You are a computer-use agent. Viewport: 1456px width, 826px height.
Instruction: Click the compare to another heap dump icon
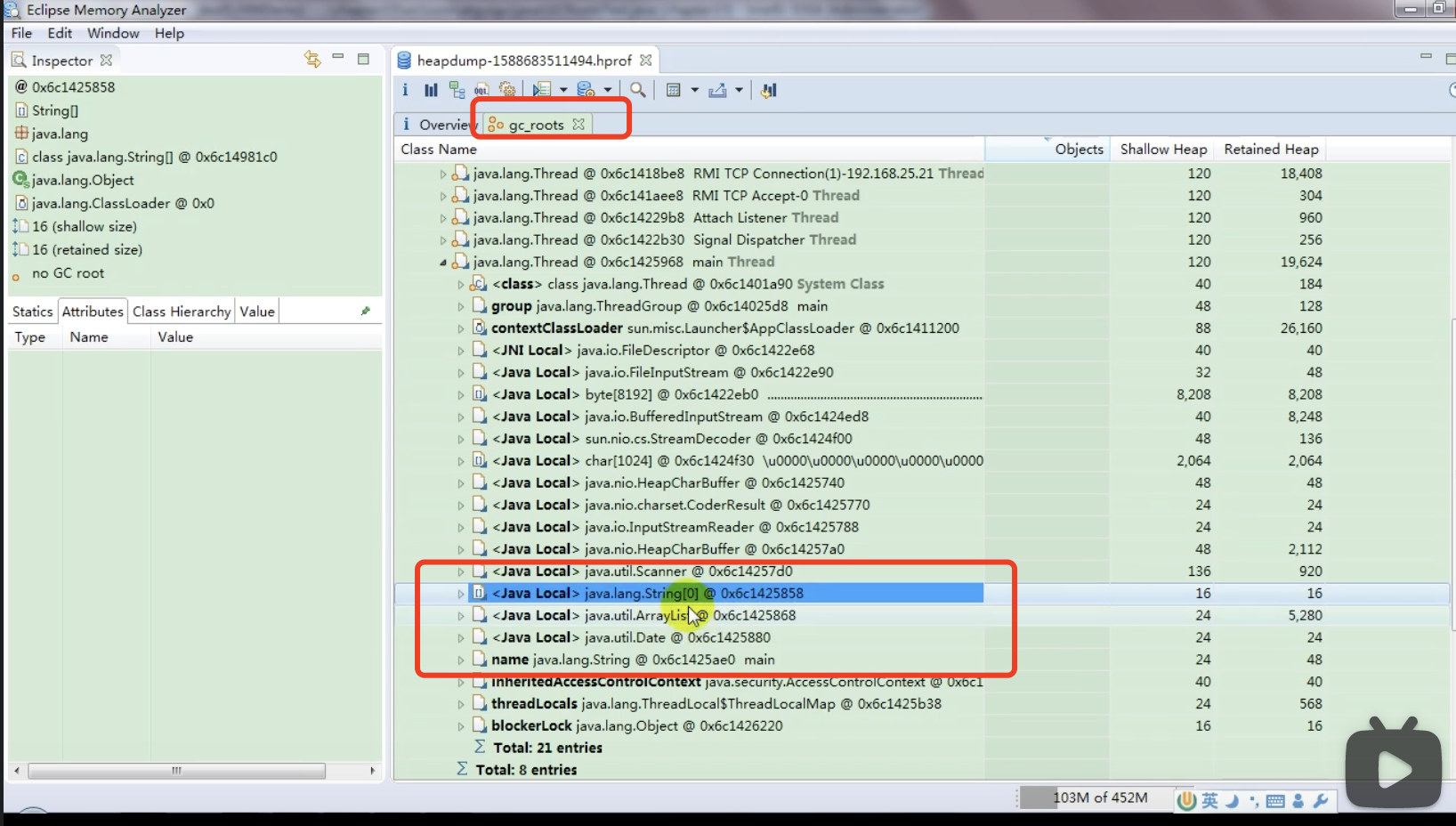pyautogui.click(x=769, y=90)
